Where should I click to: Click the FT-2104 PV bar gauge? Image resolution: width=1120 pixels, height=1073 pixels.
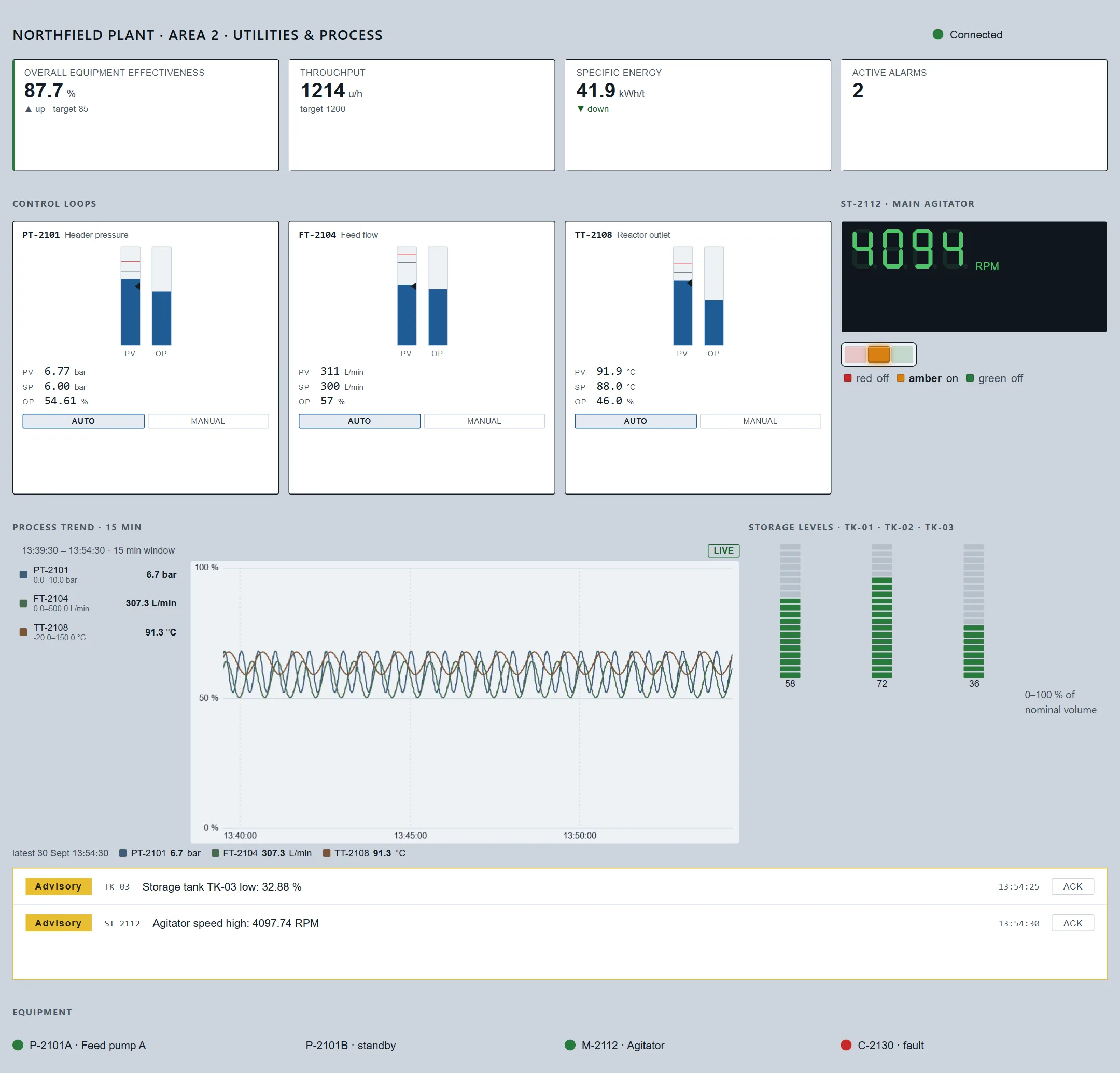[407, 296]
